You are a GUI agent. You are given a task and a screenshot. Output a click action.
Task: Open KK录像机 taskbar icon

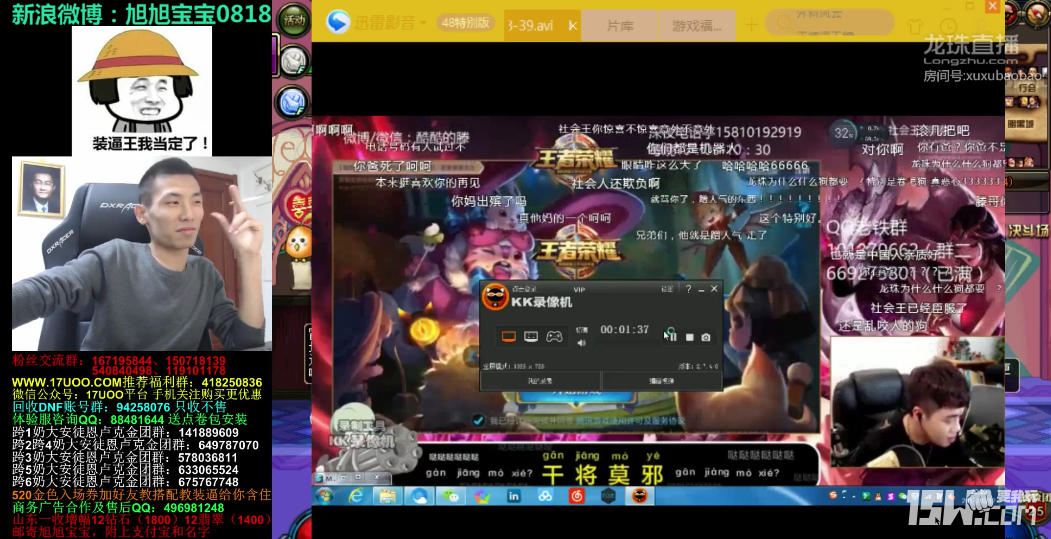pos(639,496)
